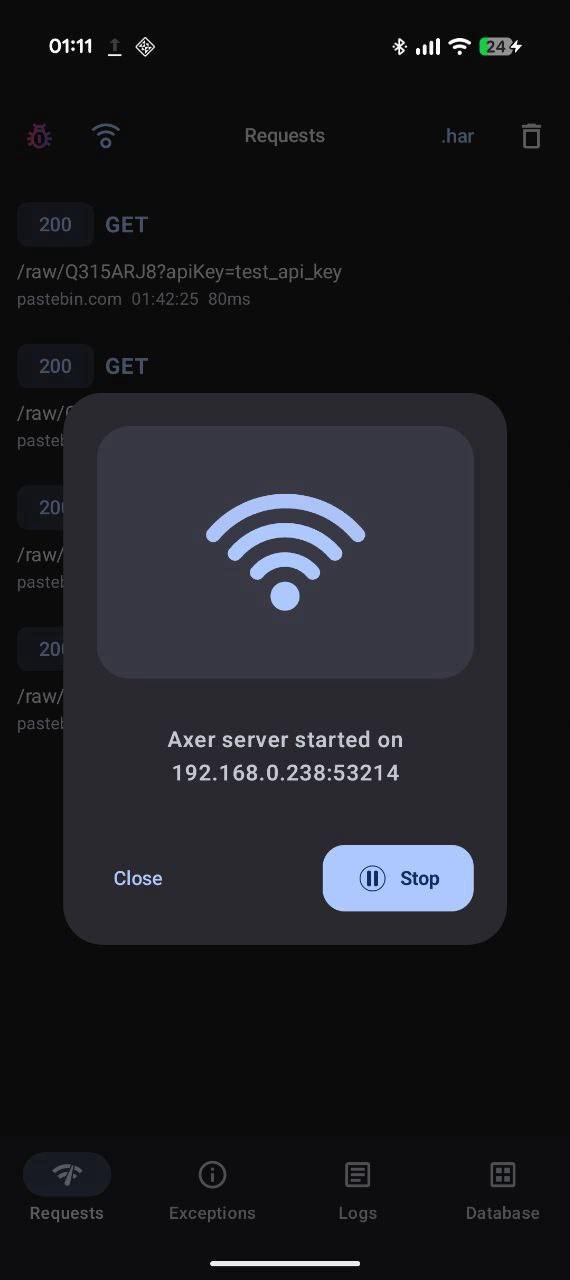Tap the Exceptions info circle icon

click(x=212, y=1174)
